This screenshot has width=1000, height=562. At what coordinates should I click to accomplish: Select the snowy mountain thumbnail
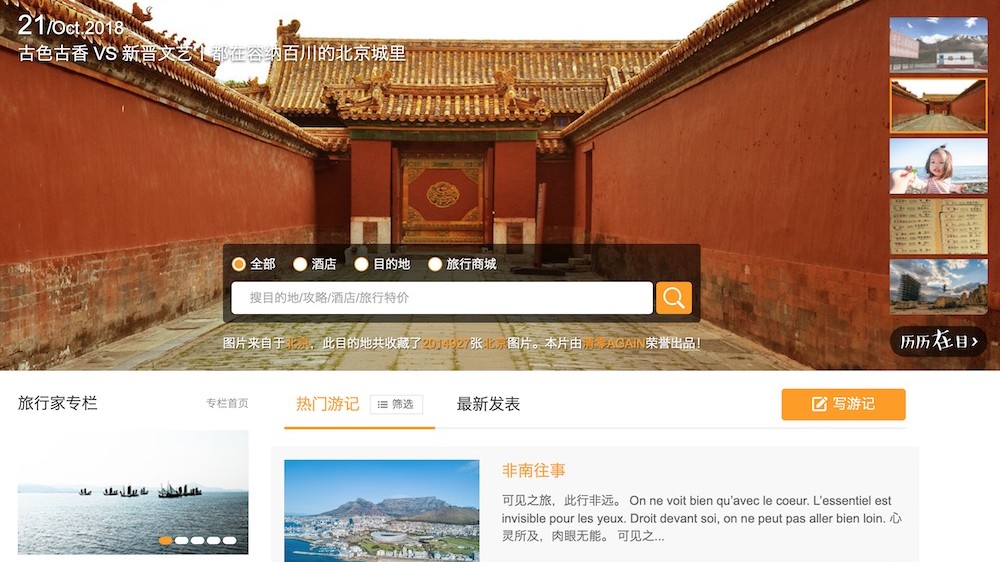tap(938, 44)
